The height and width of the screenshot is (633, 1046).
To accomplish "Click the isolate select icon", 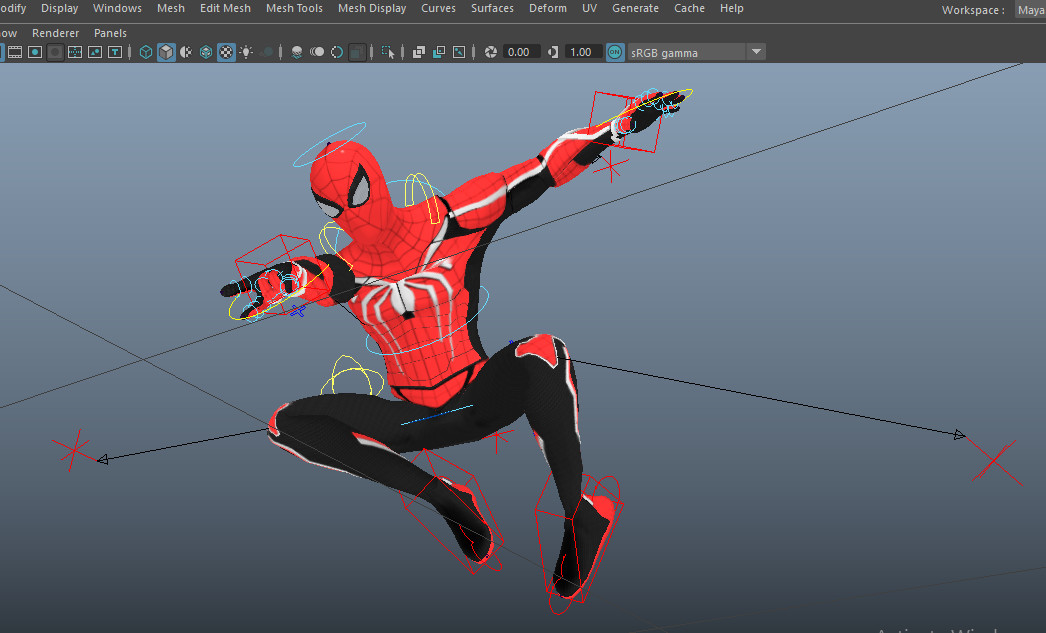I will [x=390, y=51].
